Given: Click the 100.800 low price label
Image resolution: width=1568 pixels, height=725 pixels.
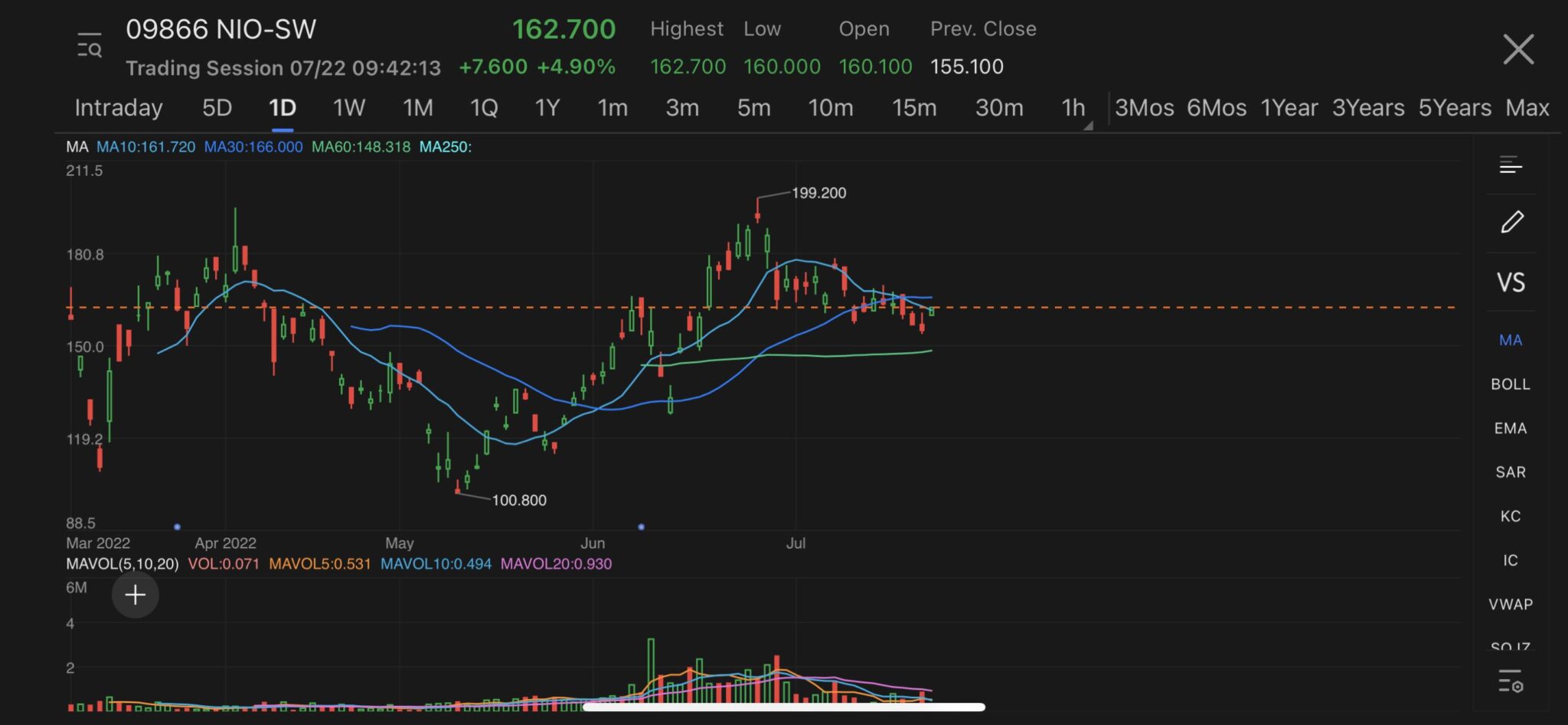Looking at the screenshot, I should pyautogui.click(x=519, y=501).
